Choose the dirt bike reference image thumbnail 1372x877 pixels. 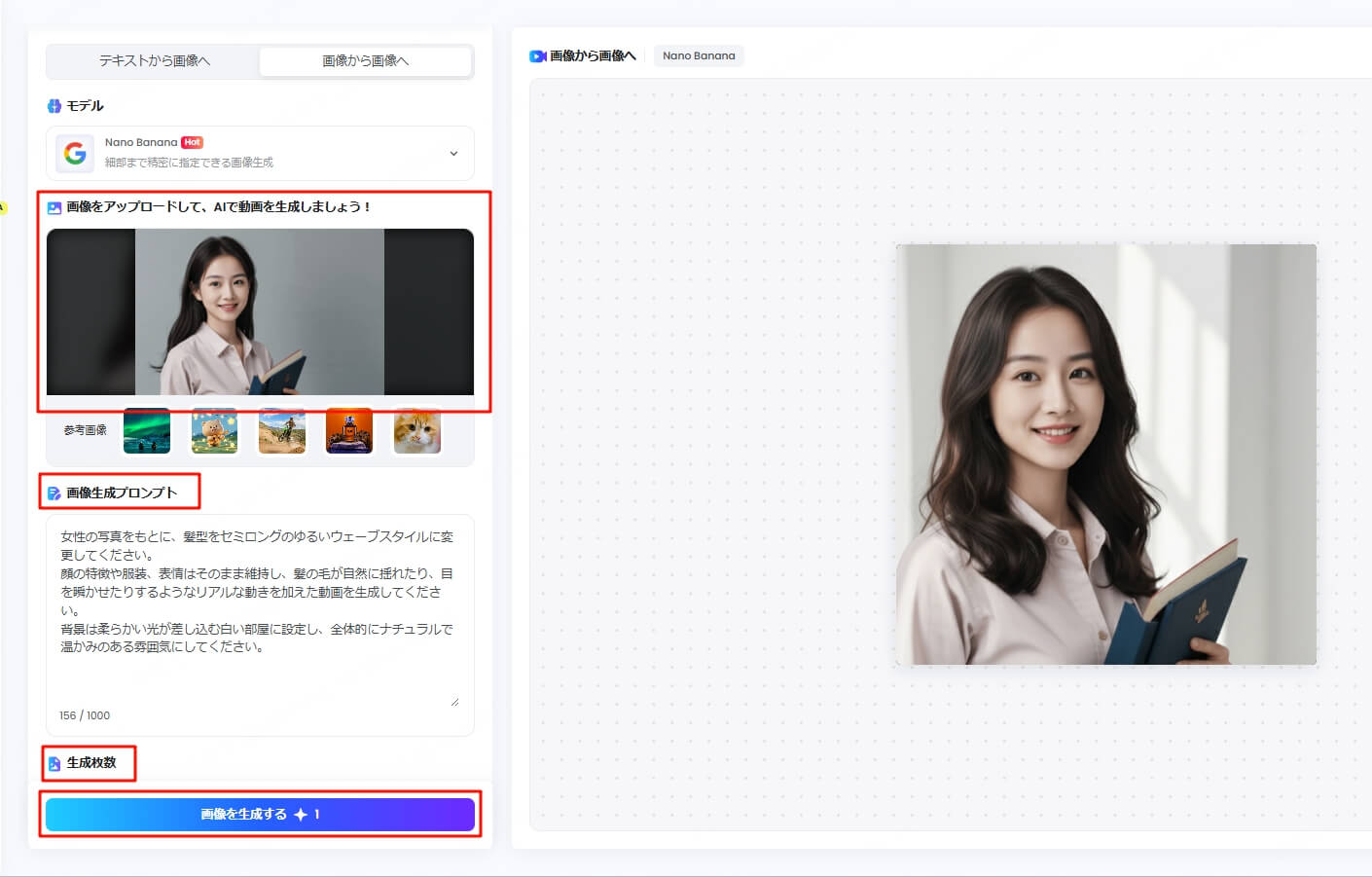(282, 430)
